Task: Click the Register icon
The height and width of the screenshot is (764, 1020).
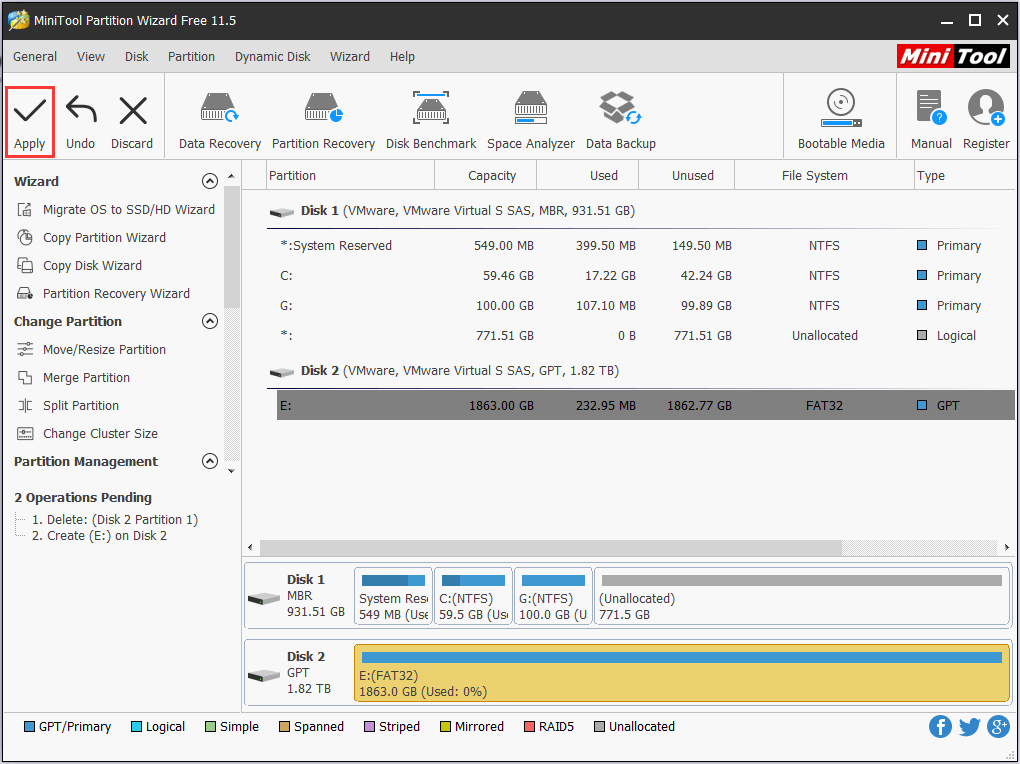Action: [x=986, y=122]
